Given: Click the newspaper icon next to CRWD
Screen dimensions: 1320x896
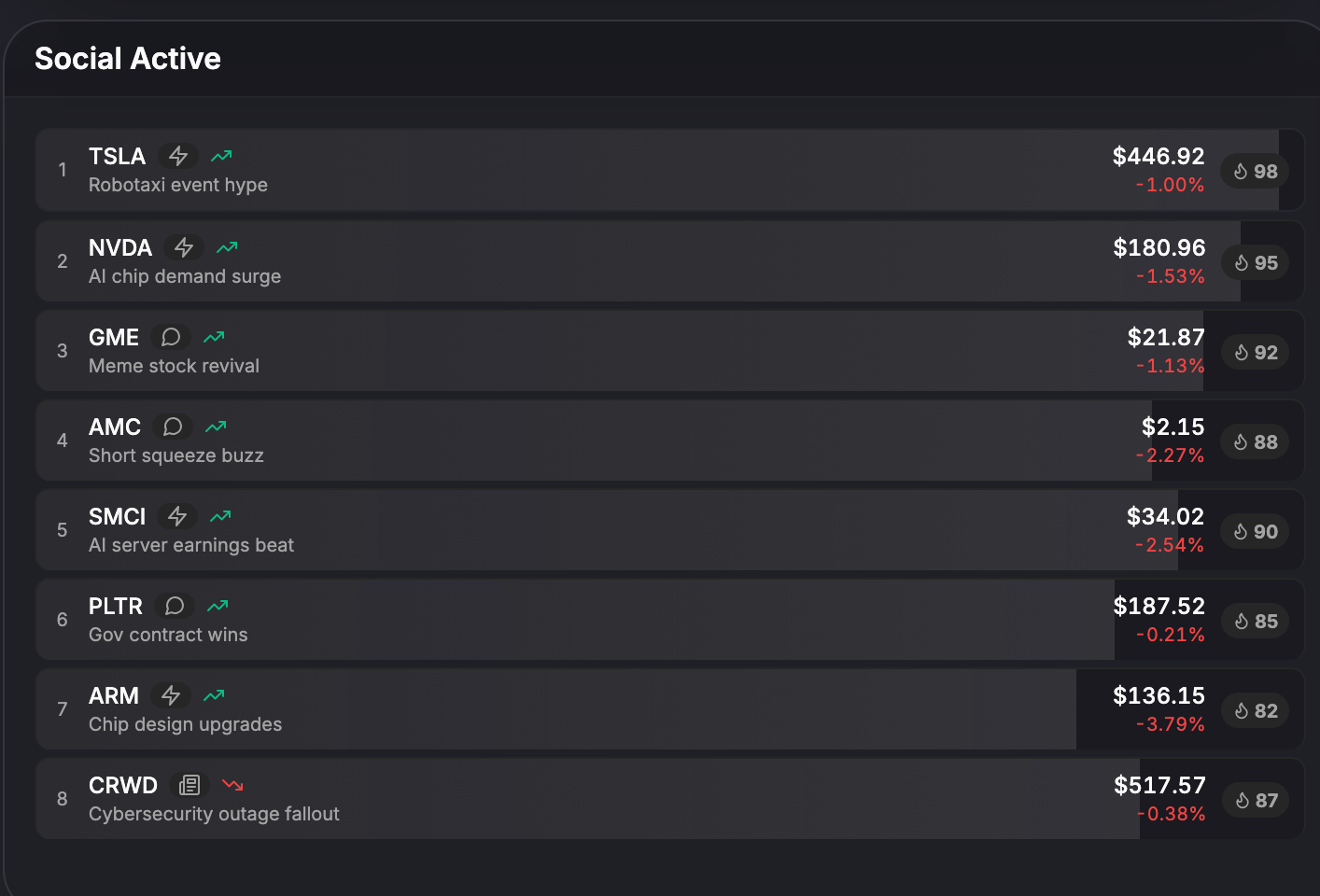Looking at the screenshot, I should [x=190, y=785].
